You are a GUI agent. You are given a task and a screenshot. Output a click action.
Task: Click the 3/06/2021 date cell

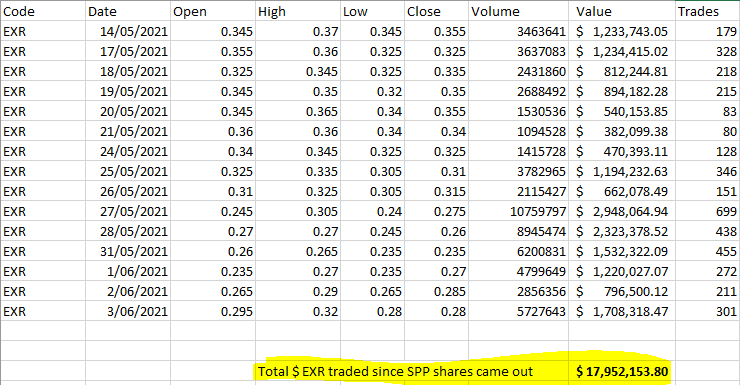pos(128,311)
